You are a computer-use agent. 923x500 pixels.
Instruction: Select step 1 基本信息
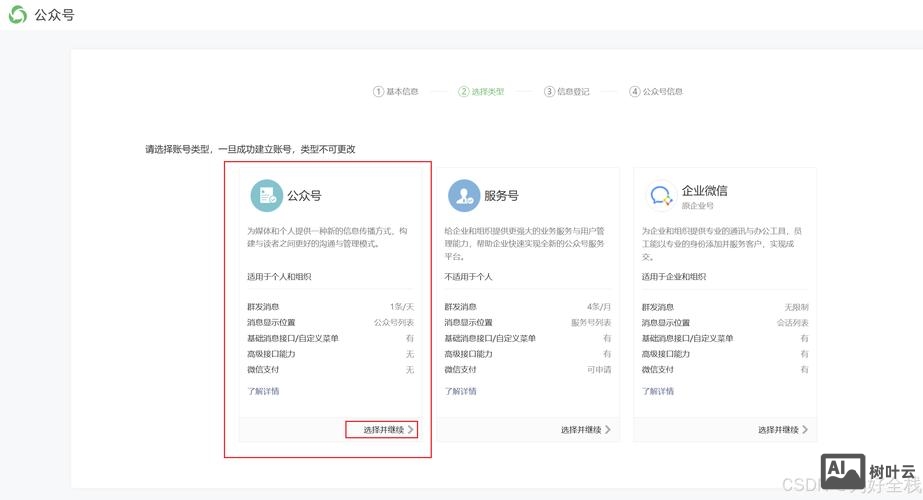pos(396,91)
